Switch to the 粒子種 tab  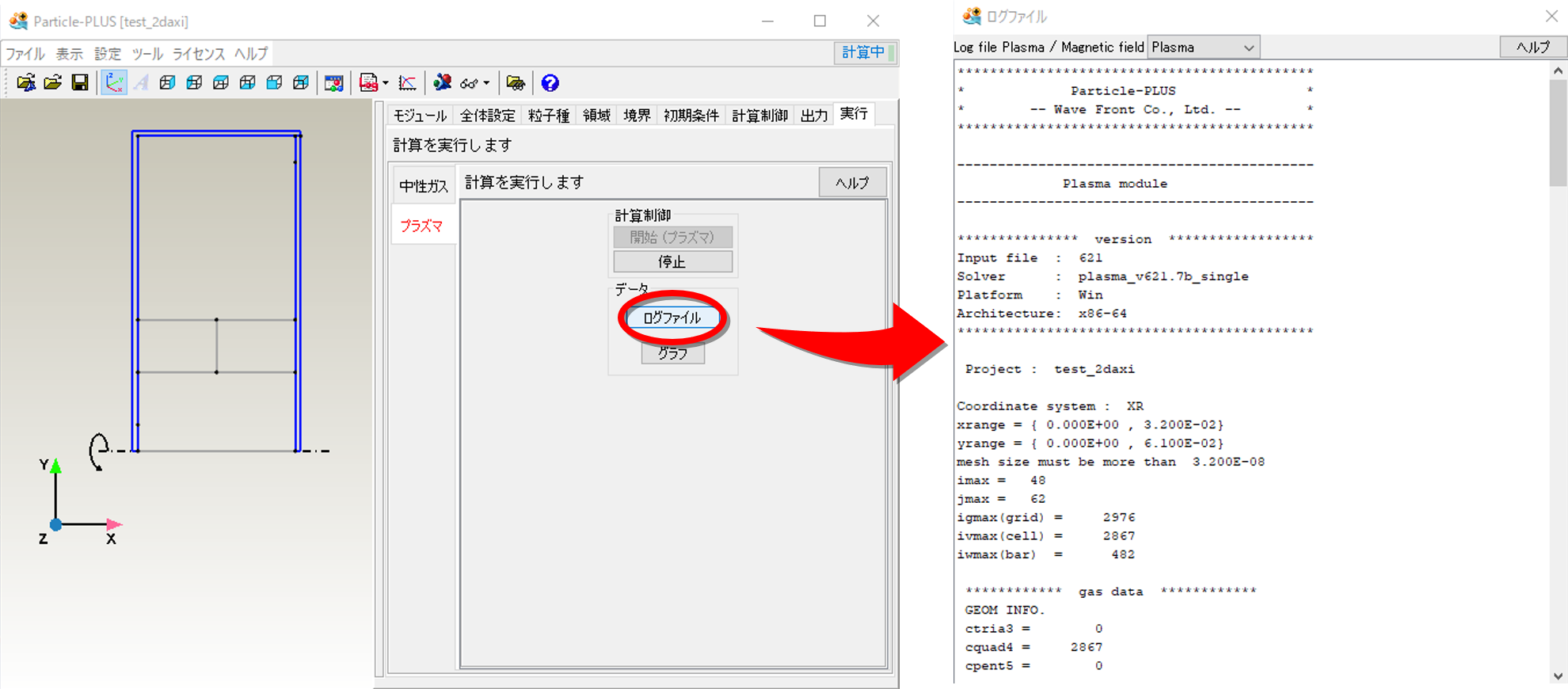(x=549, y=116)
